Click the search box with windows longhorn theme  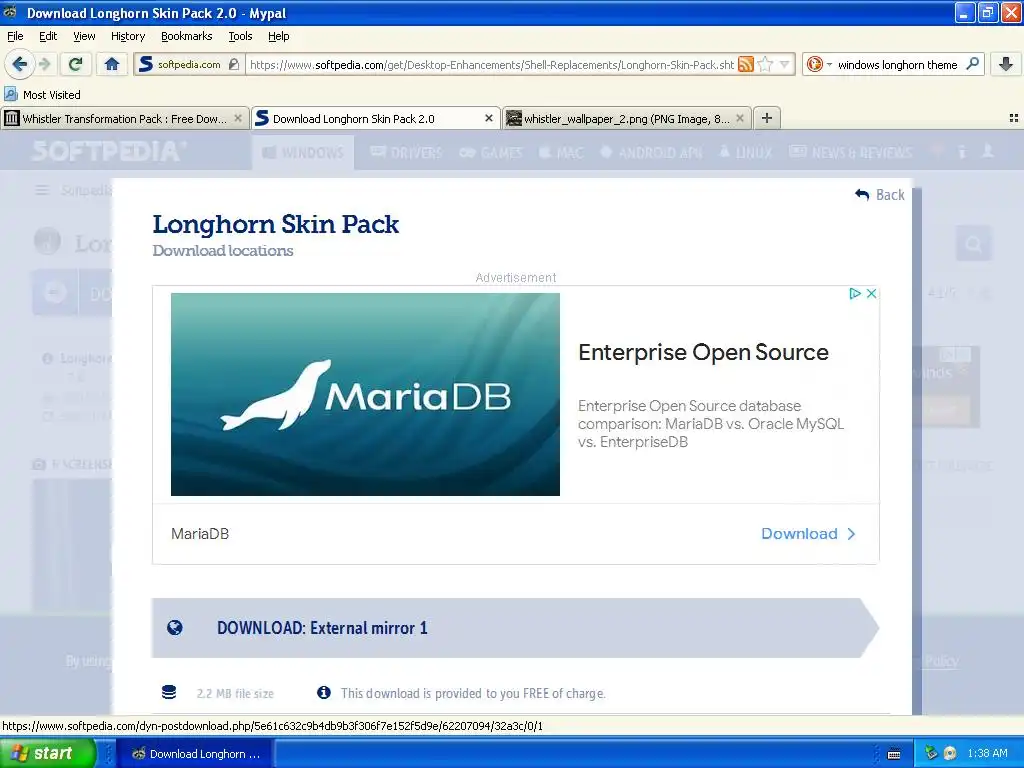coord(897,64)
